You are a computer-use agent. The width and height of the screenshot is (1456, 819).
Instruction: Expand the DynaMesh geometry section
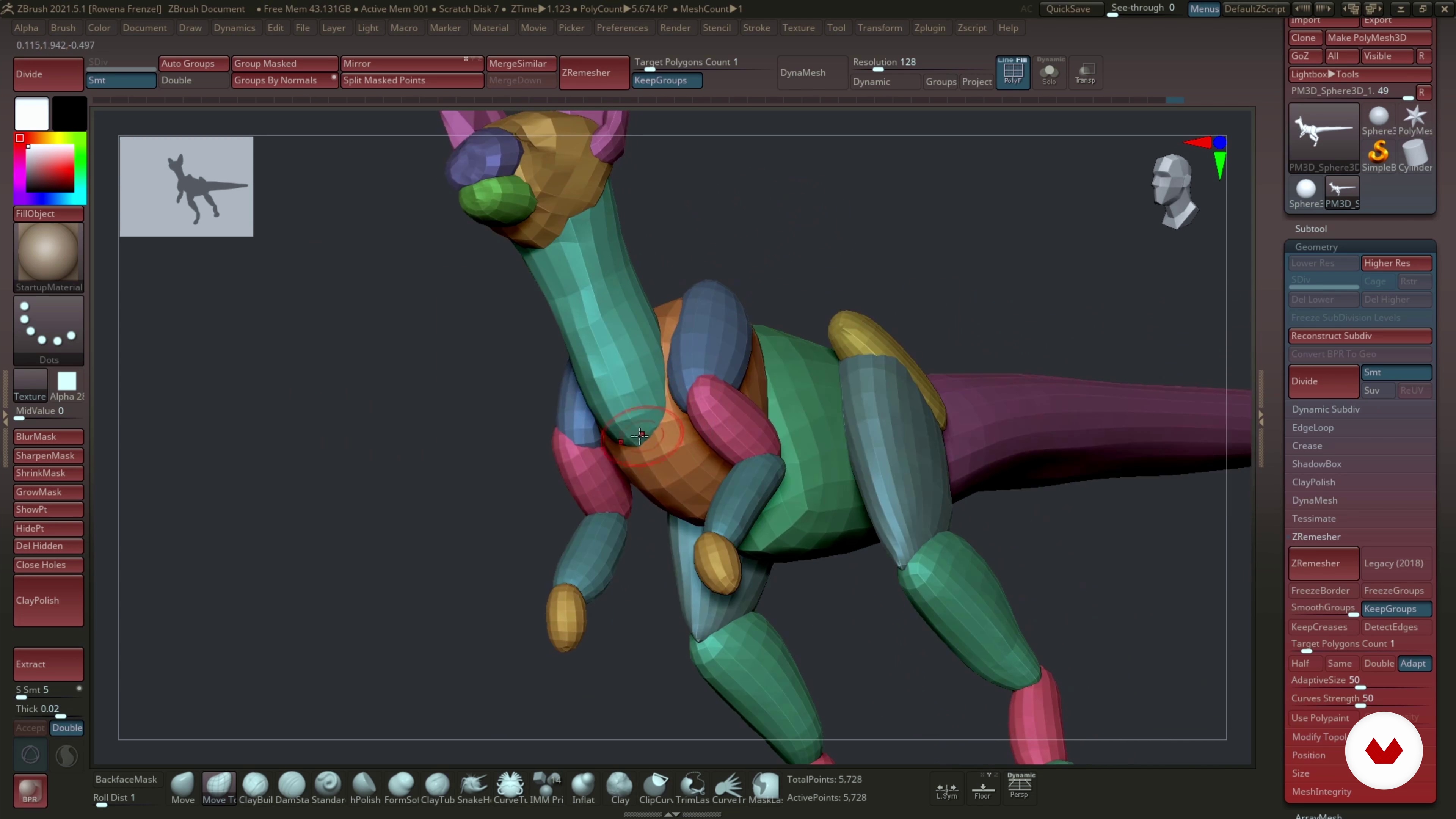[1314, 500]
